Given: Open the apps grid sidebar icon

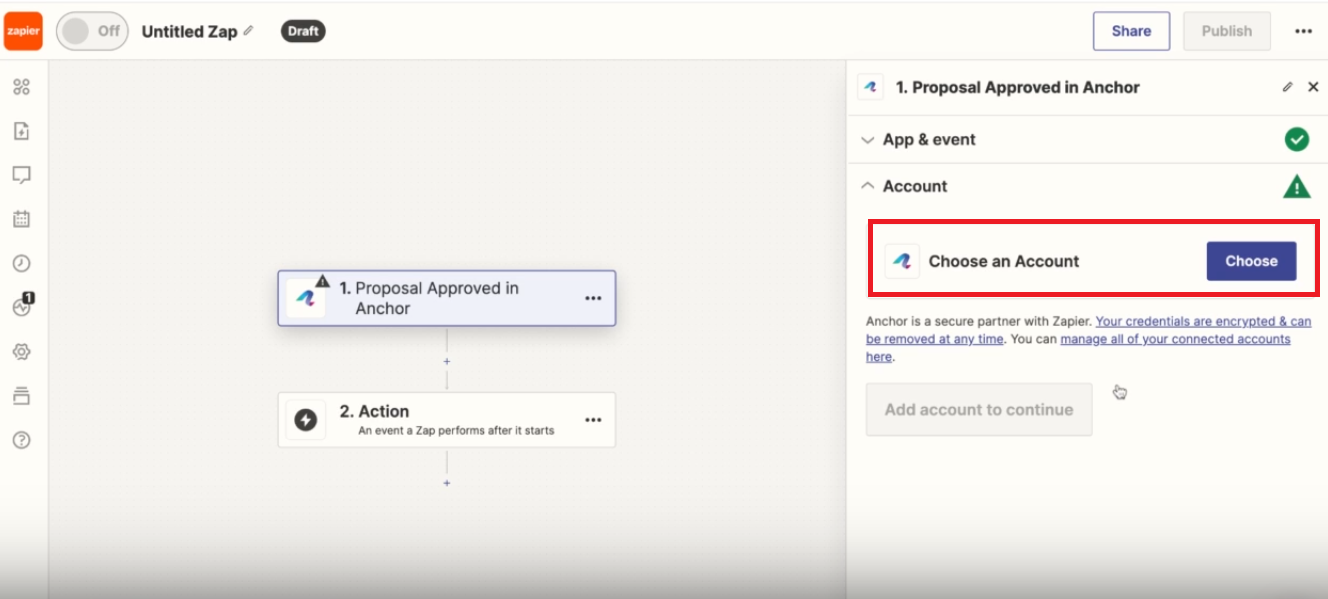Looking at the screenshot, I should pos(22,87).
